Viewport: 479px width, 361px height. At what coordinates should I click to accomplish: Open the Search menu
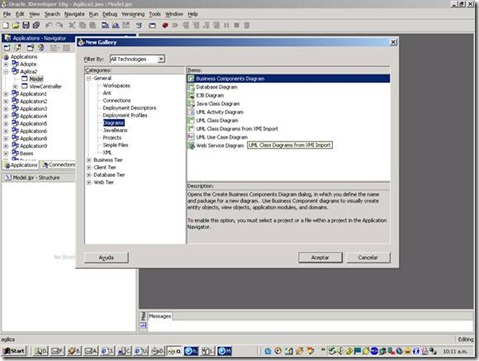[52, 14]
